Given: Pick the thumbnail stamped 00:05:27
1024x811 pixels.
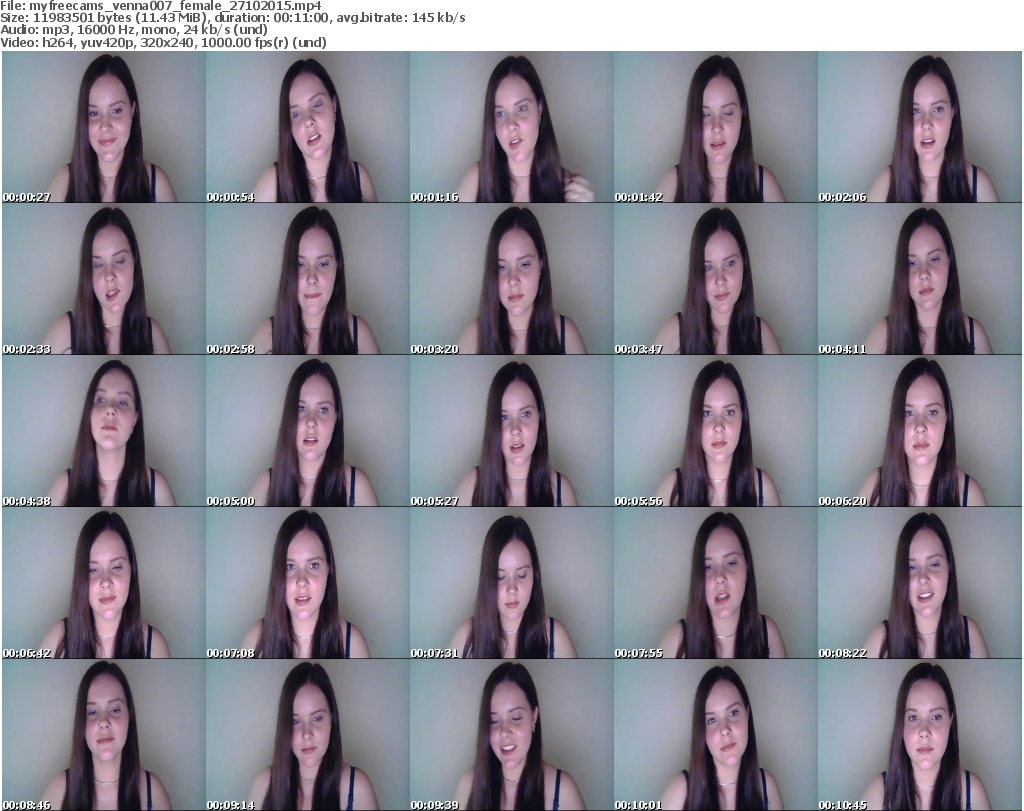Looking at the screenshot, I should point(511,431).
